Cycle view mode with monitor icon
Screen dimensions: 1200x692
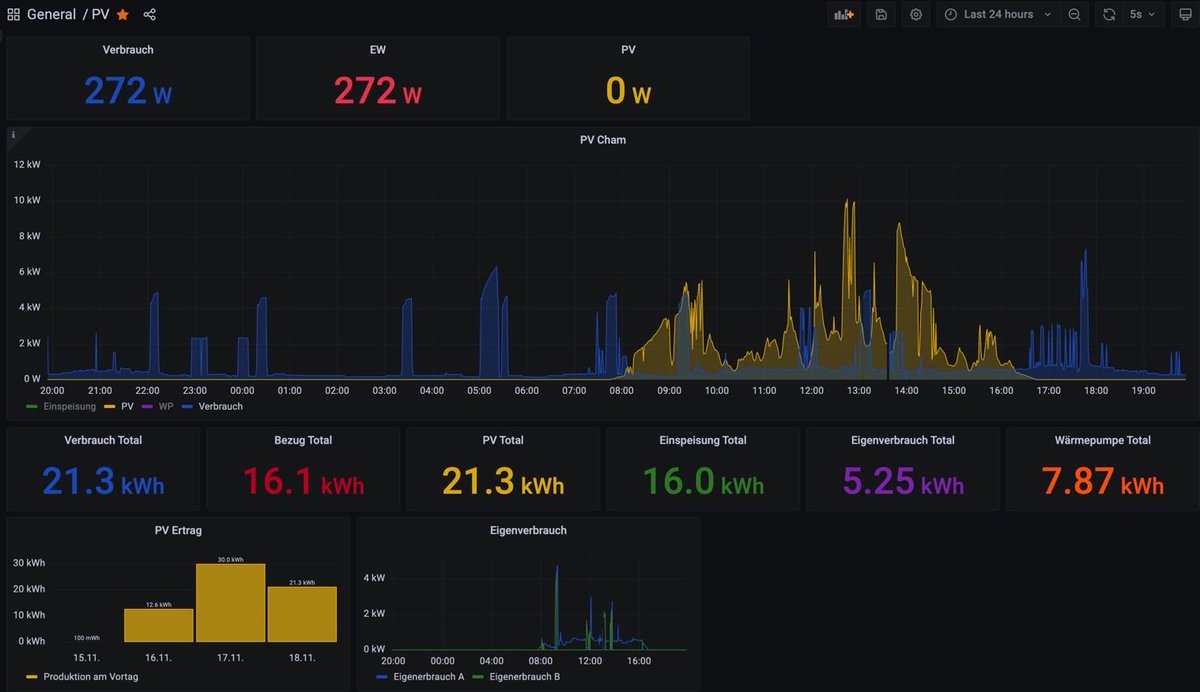(1185, 15)
